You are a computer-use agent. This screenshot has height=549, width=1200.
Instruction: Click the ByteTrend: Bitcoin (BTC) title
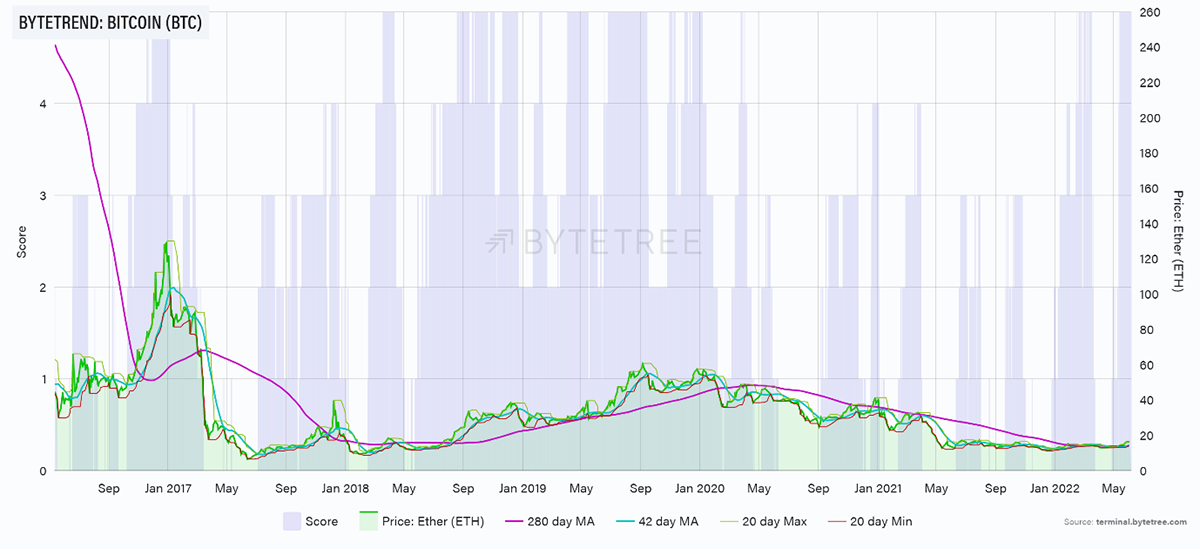(109, 22)
